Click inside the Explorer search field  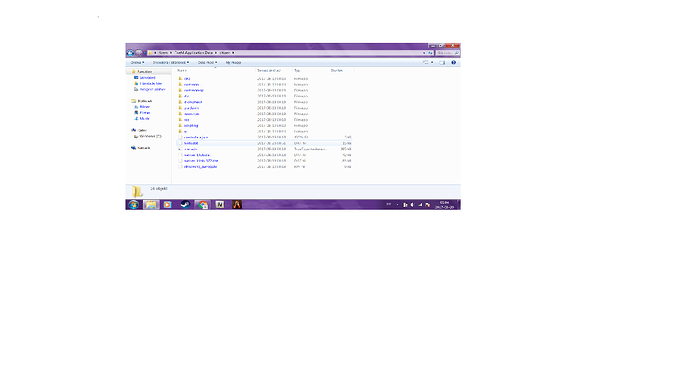(x=448, y=53)
